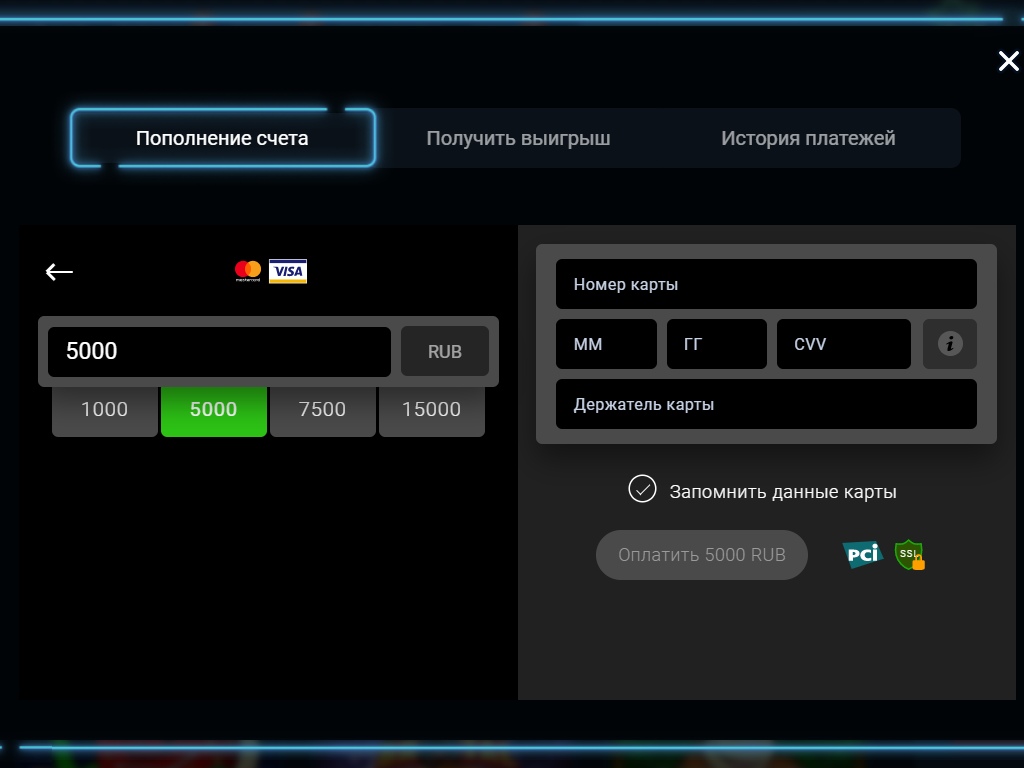Viewport: 1024px width, 768px height.
Task: Click the SSL shield badge
Action: 909,555
